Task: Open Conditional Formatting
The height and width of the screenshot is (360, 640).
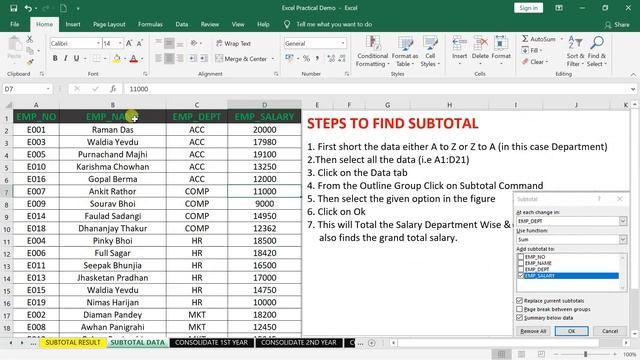Action: [372, 51]
